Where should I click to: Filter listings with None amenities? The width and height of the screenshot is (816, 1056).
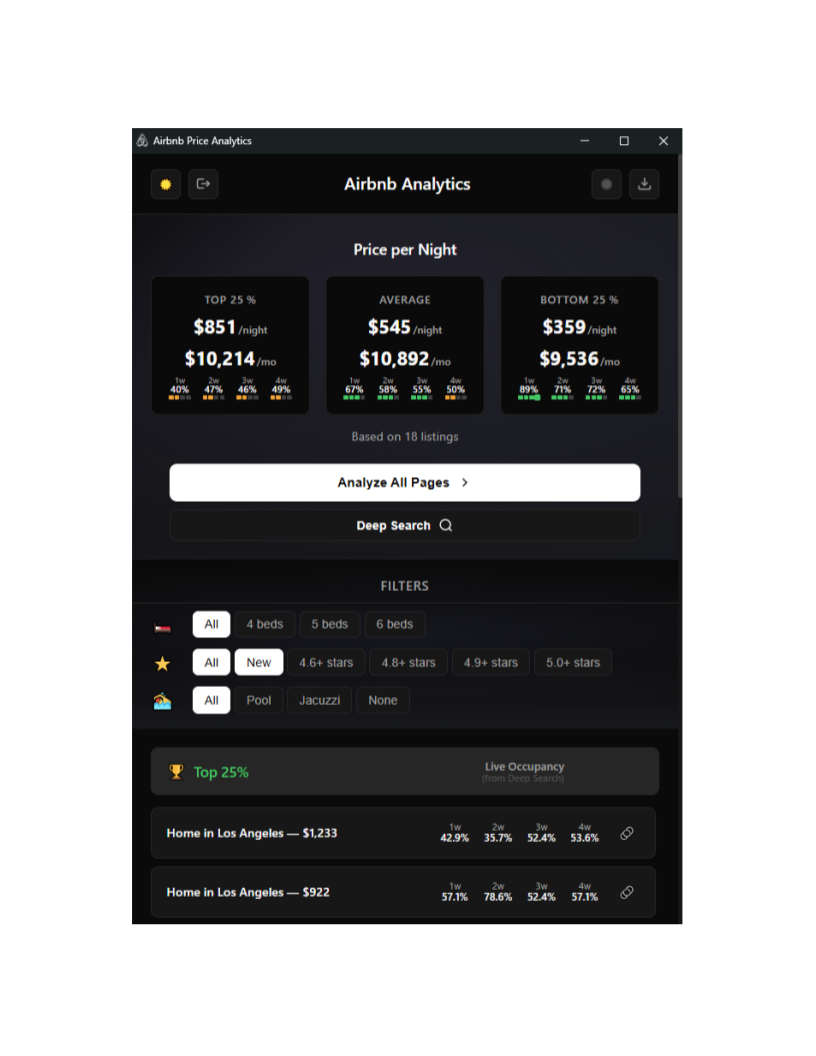pos(382,700)
